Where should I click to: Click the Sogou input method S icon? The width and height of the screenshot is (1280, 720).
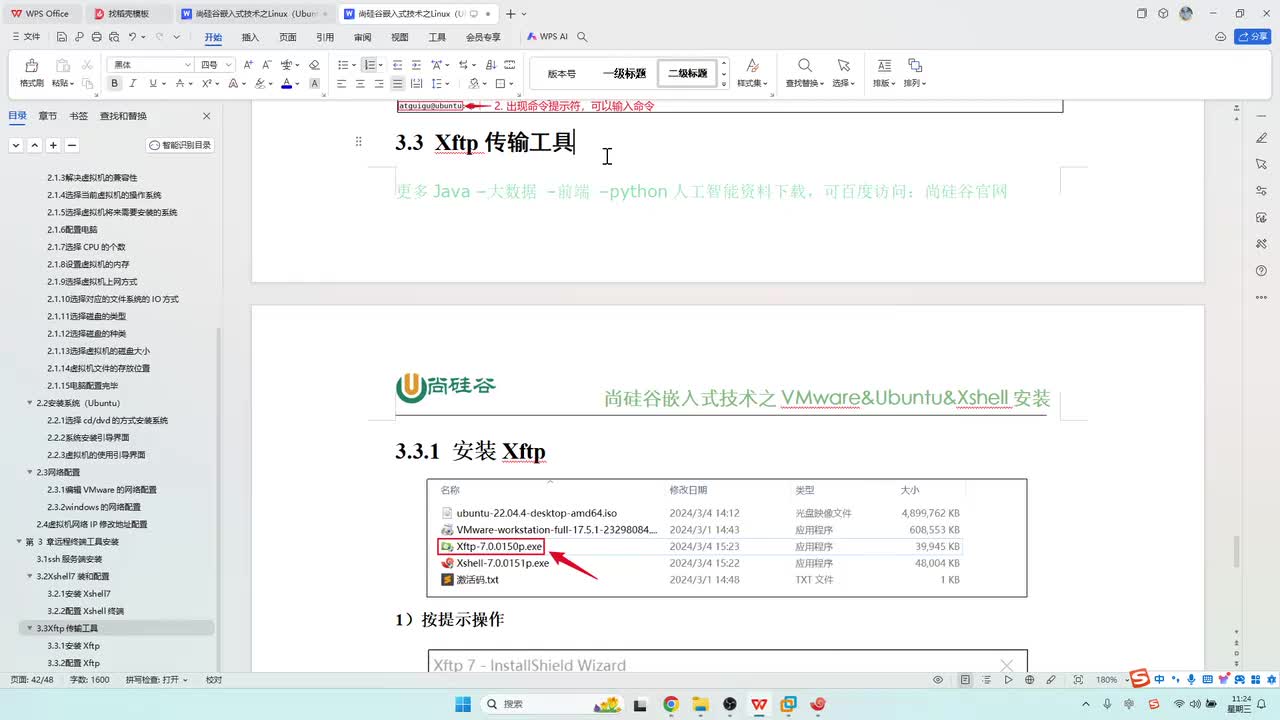tap(1140, 679)
